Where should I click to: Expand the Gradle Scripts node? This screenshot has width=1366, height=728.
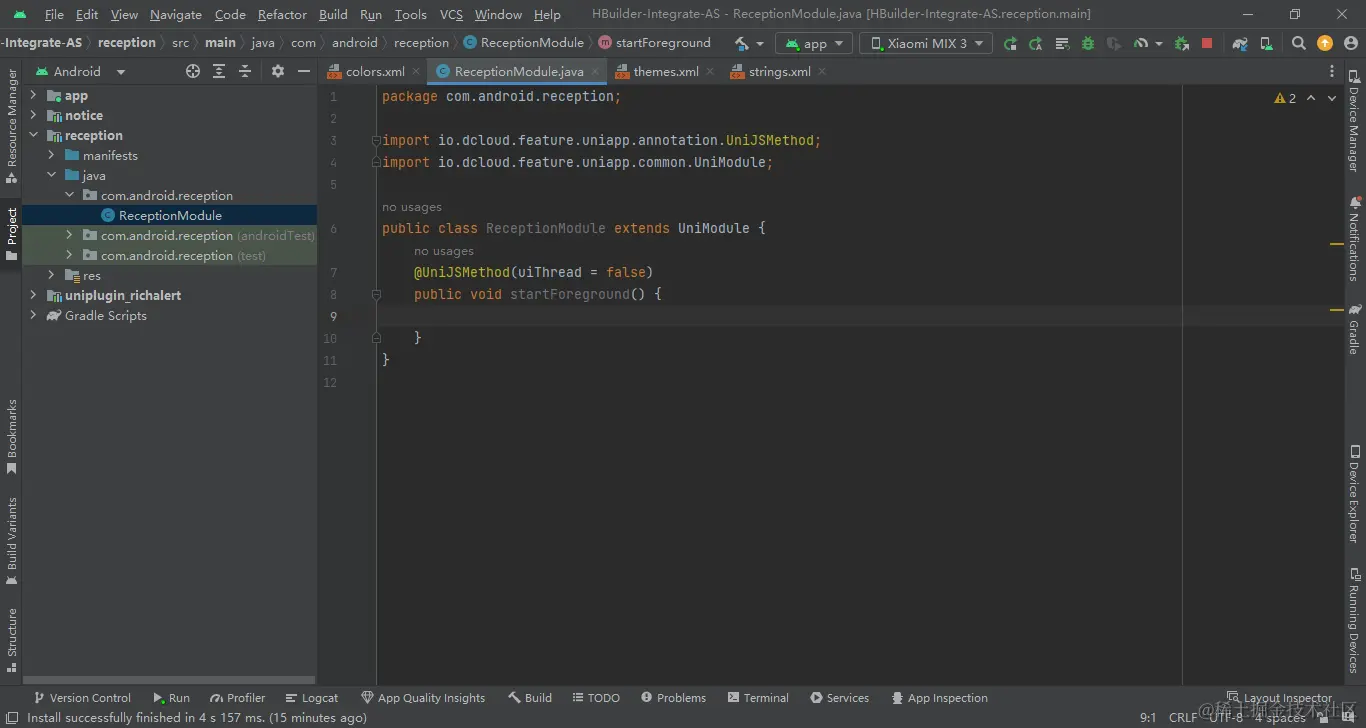point(33,315)
